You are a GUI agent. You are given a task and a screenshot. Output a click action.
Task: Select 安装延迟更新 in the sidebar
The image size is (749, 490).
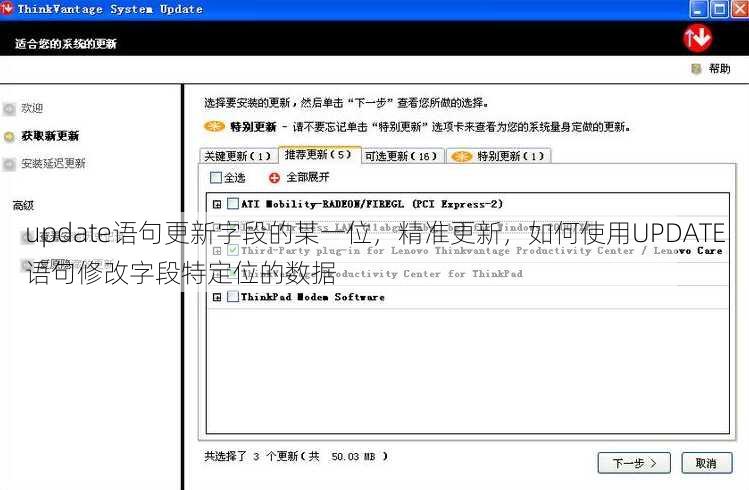pos(53,164)
